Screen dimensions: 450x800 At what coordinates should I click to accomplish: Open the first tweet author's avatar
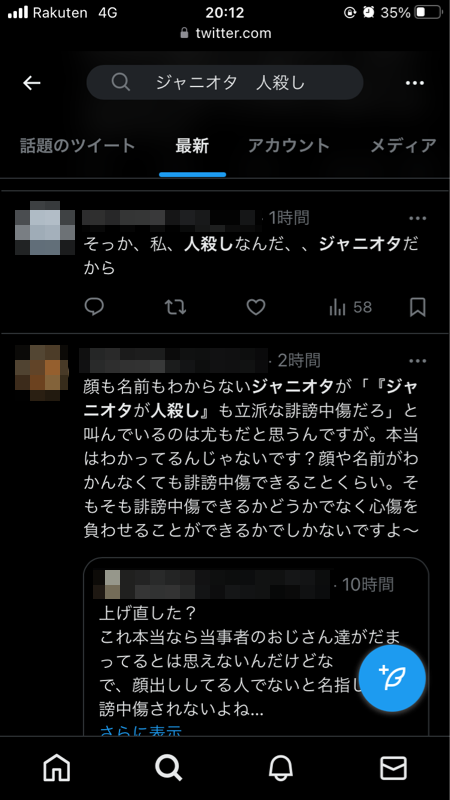(45, 228)
